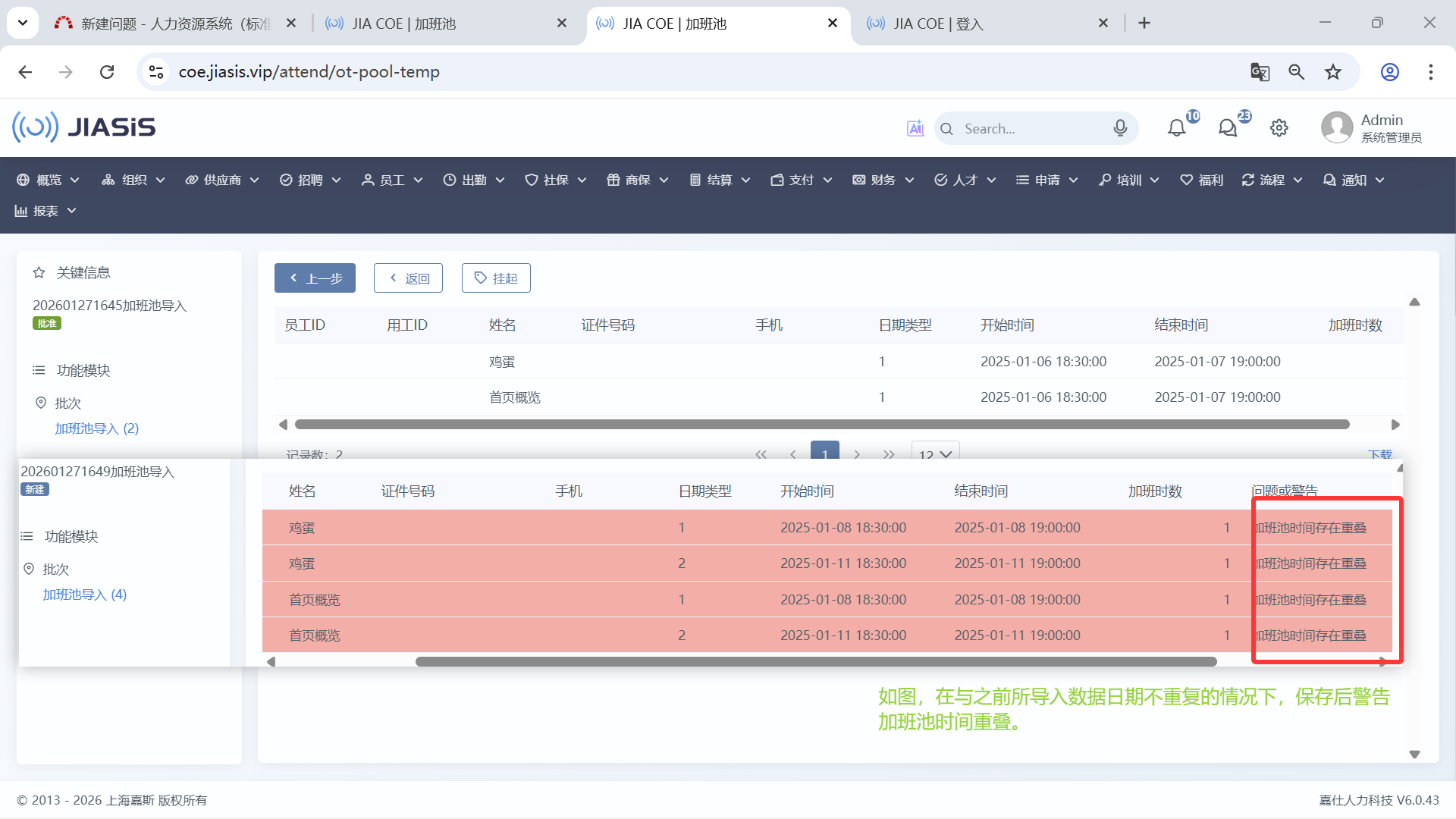Click the microphone voice search icon
This screenshot has width=1456, height=819.
(x=1120, y=128)
